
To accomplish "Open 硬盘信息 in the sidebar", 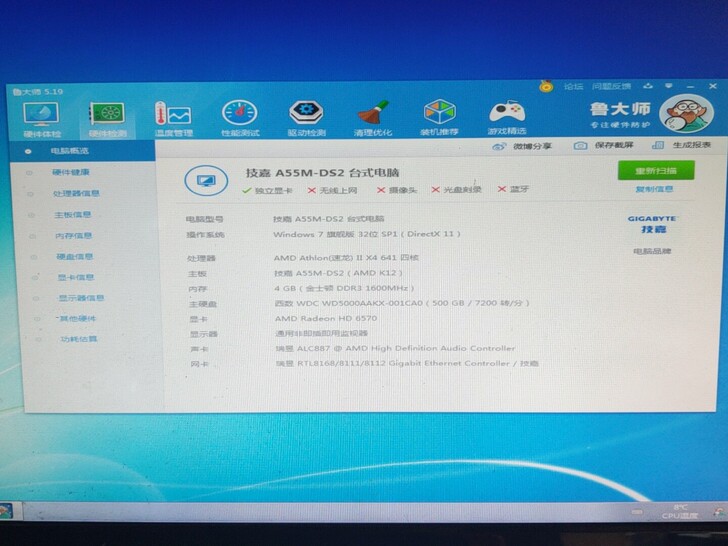I will point(75,256).
